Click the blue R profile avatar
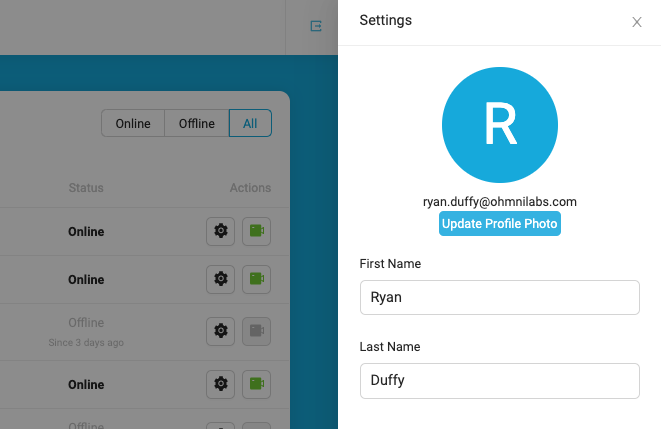This screenshot has width=661, height=429. (x=500, y=125)
